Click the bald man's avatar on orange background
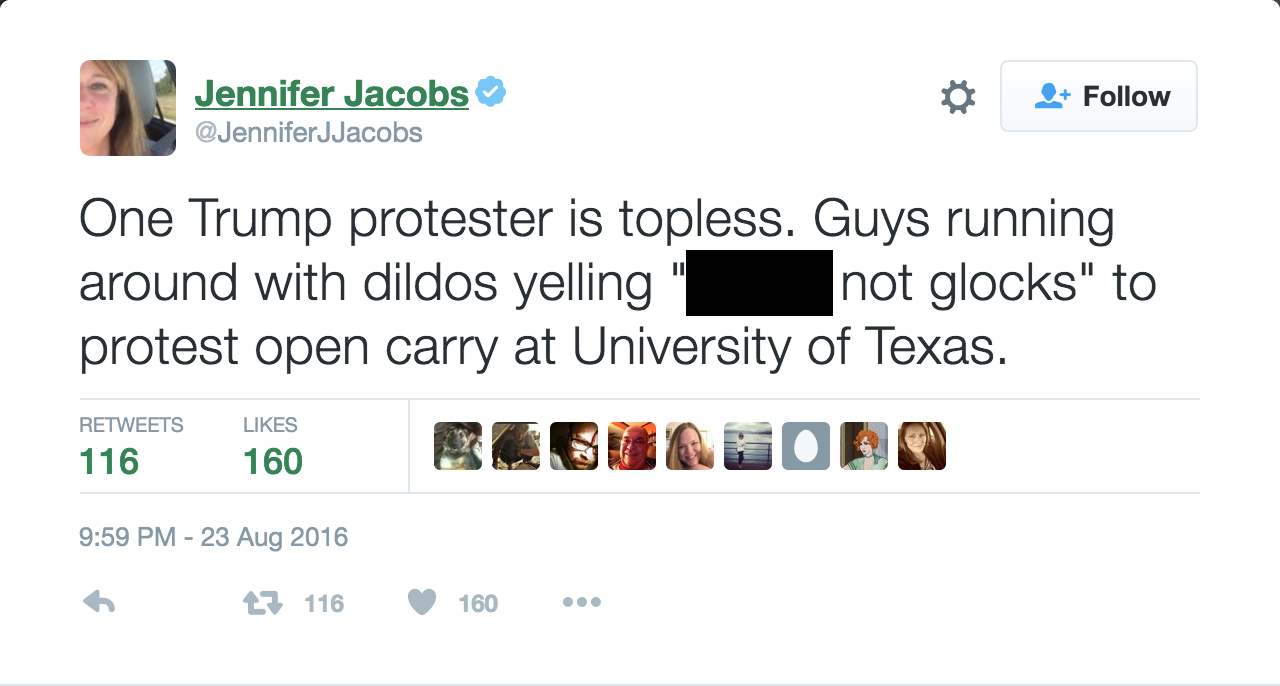This screenshot has width=1280, height=686. tap(632, 446)
